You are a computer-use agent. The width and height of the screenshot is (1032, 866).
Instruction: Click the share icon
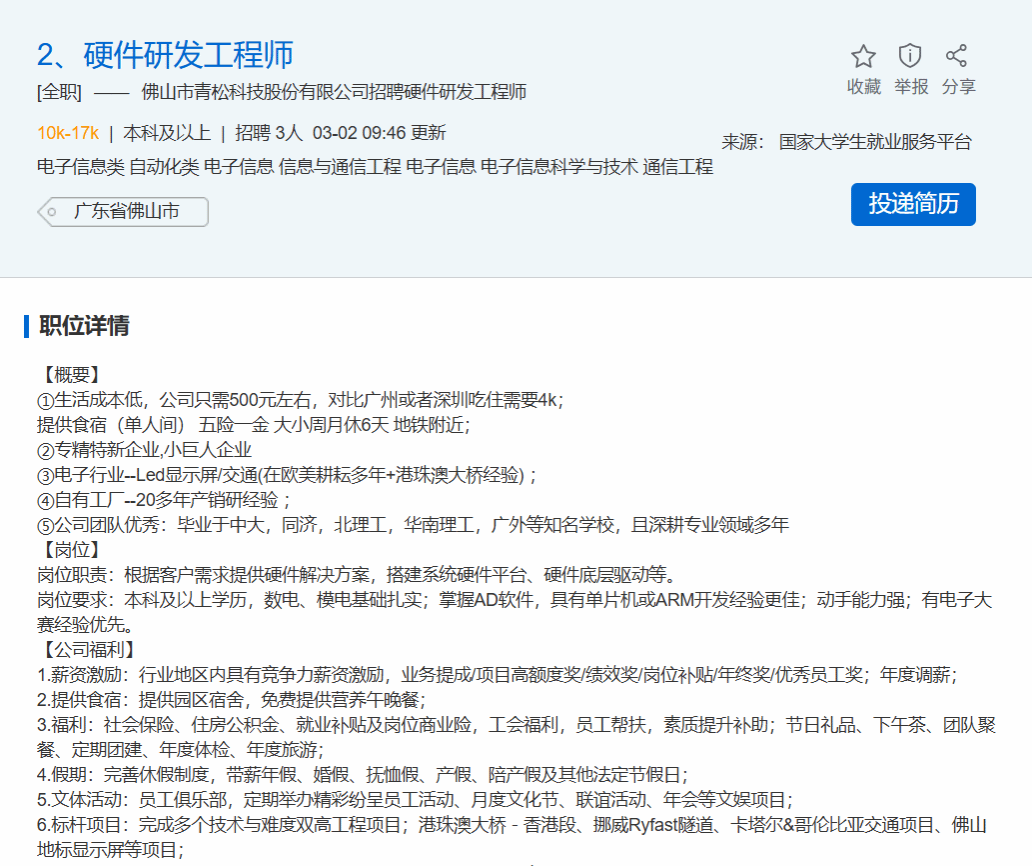pos(957,56)
